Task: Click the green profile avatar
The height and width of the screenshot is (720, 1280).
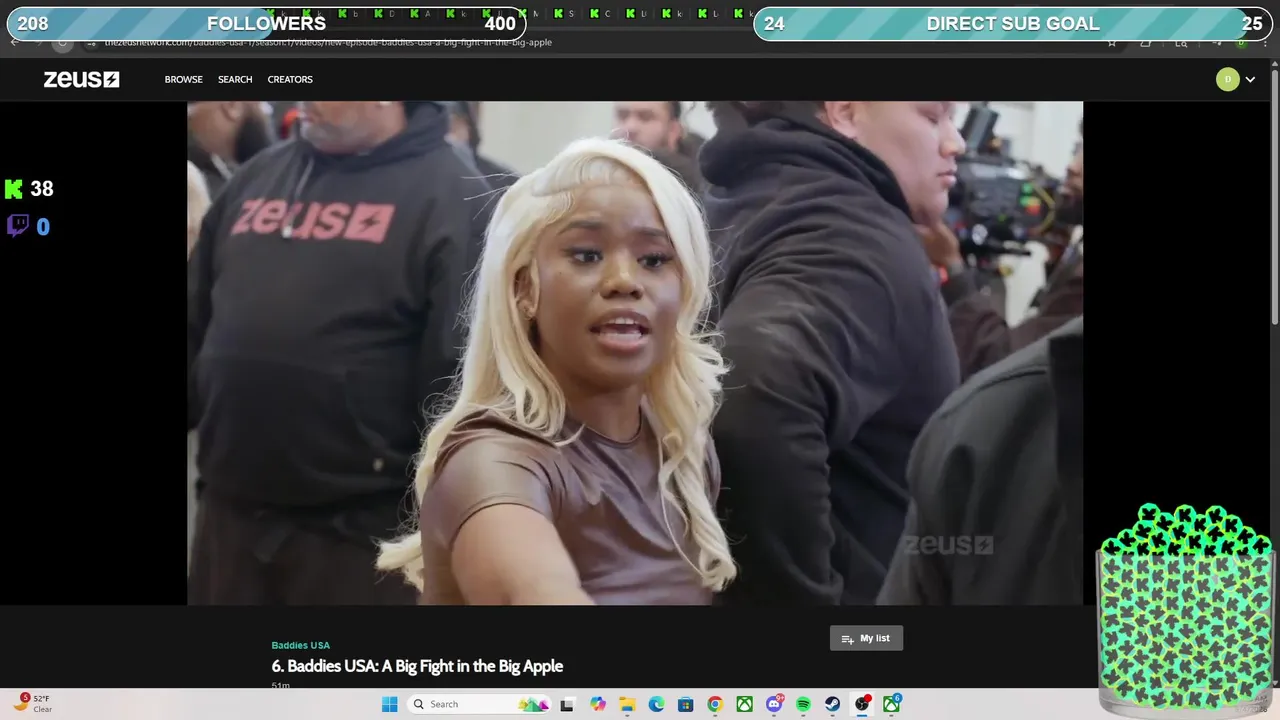Action: tap(1227, 79)
